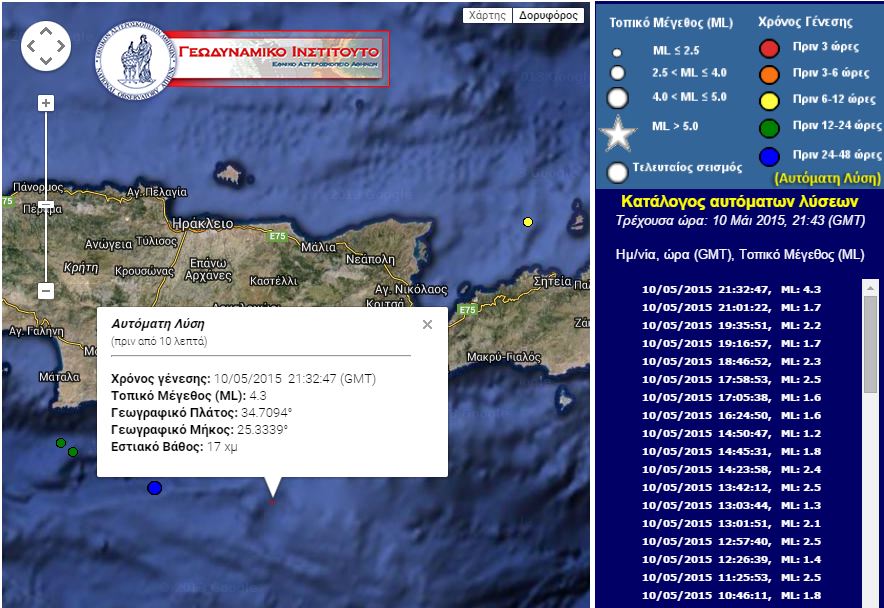Switch to Δορυφόρος satellite view
The image size is (884, 608).
(548, 16)
